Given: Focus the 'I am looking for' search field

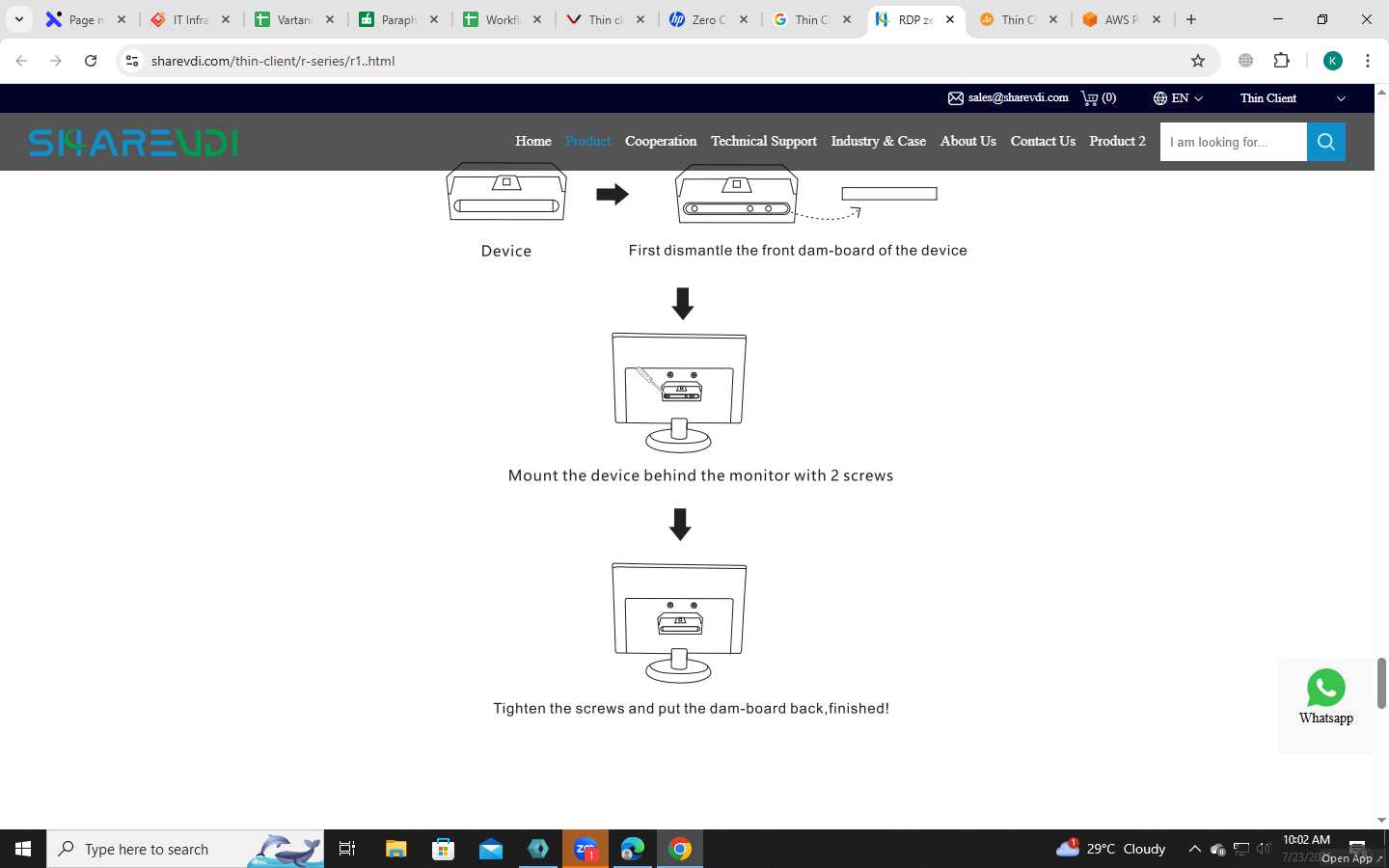Looking at the screenshot, I should coord(1233,142).
